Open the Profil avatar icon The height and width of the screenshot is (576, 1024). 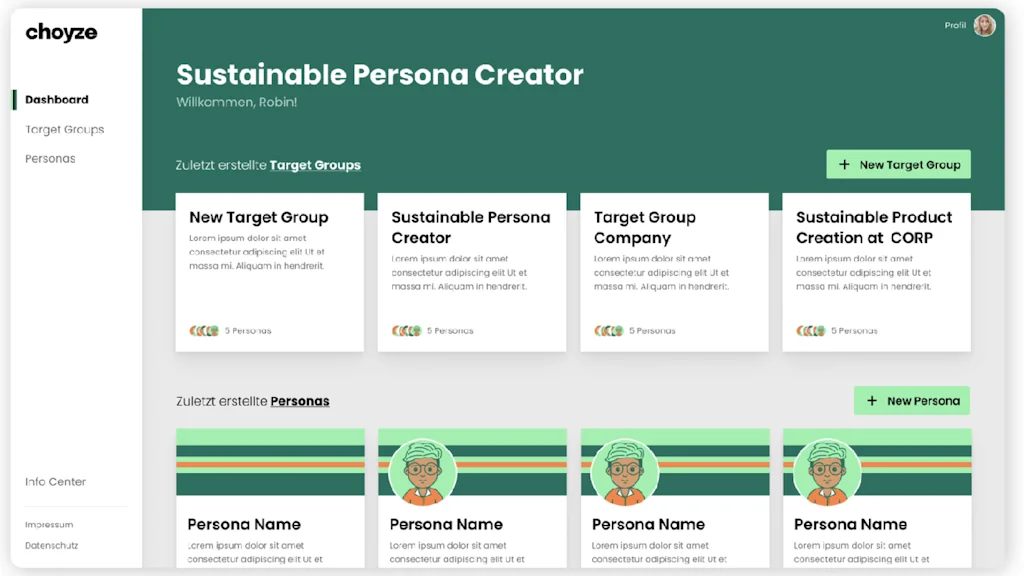click(x=984, y=25)
